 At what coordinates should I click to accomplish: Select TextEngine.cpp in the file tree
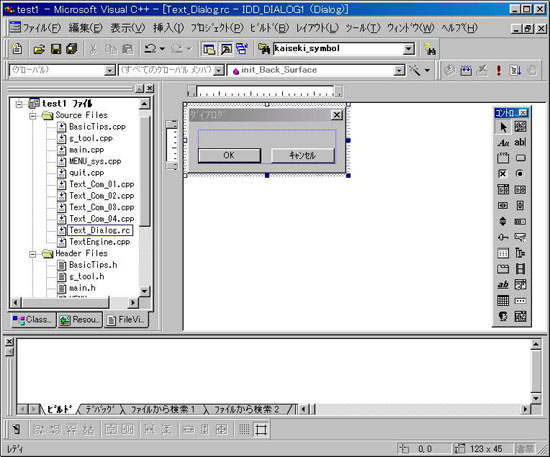[100, 242]
